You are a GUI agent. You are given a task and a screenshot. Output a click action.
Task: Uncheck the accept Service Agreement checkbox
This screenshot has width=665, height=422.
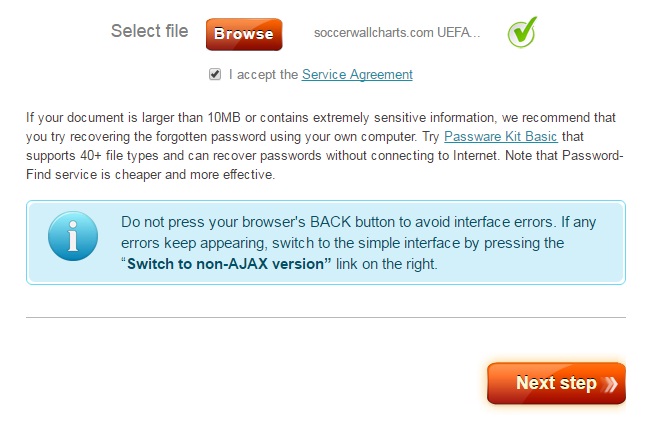coord(215,74)
